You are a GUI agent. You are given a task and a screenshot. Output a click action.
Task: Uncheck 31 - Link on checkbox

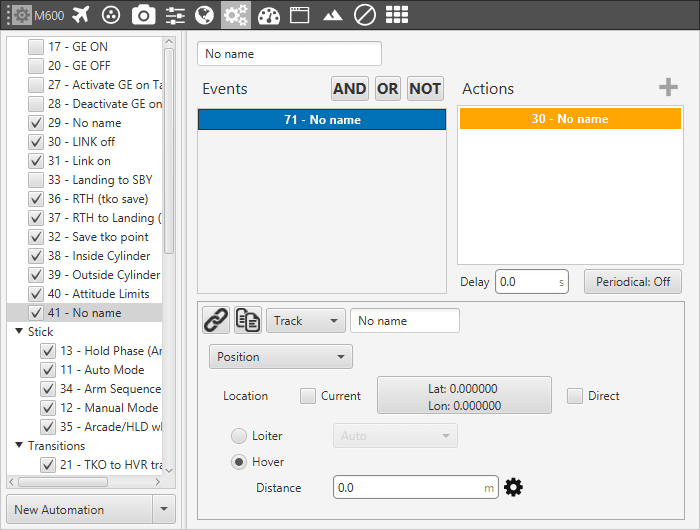pyautogui.click(x=36, y=161)
